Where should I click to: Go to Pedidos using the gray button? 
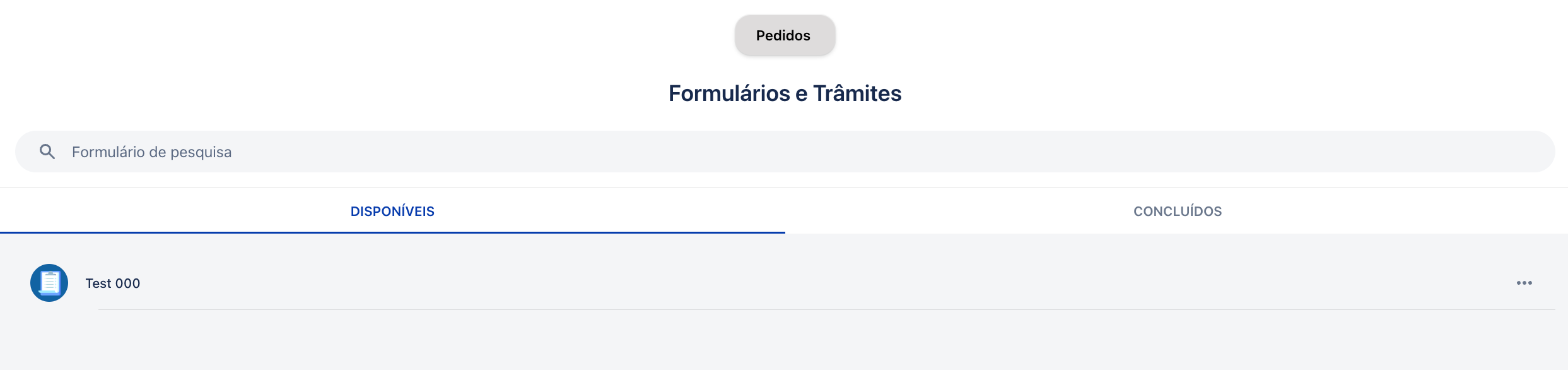[x=785, y=35]
